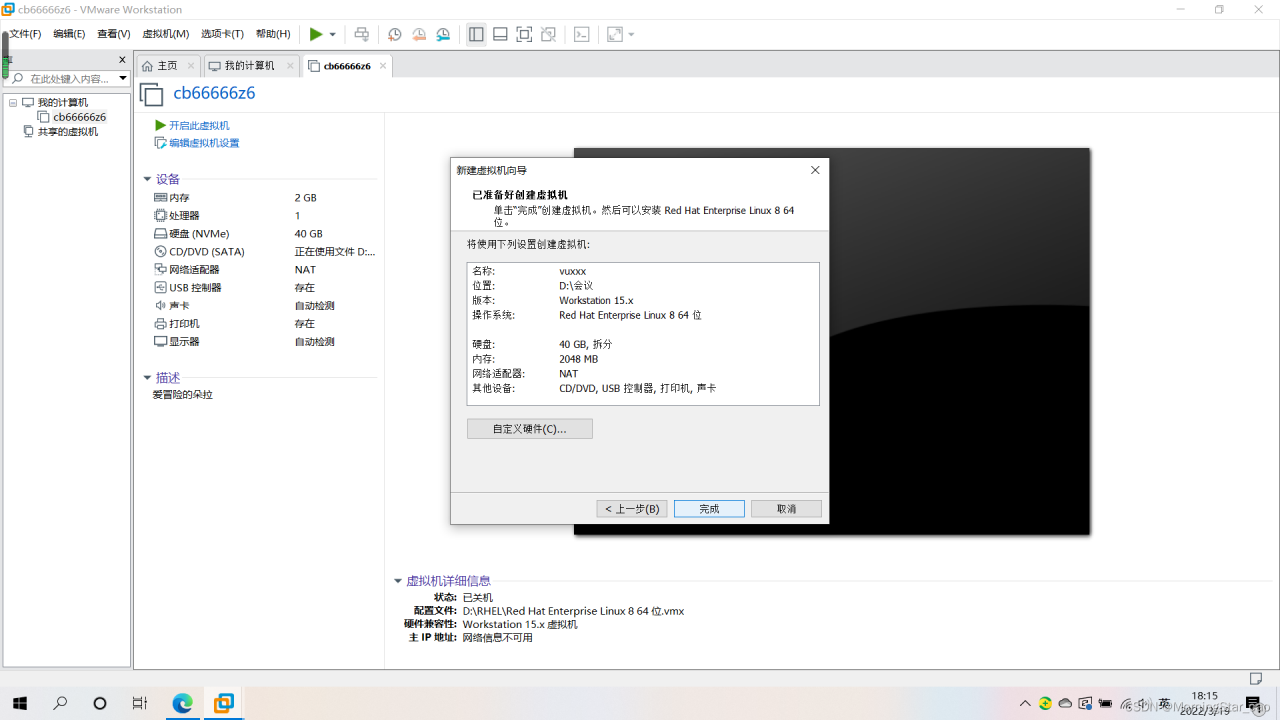Screen dimensions: 1280x720
Task: Click the 显示器 display device icon
Action: [x=160, y=342]
